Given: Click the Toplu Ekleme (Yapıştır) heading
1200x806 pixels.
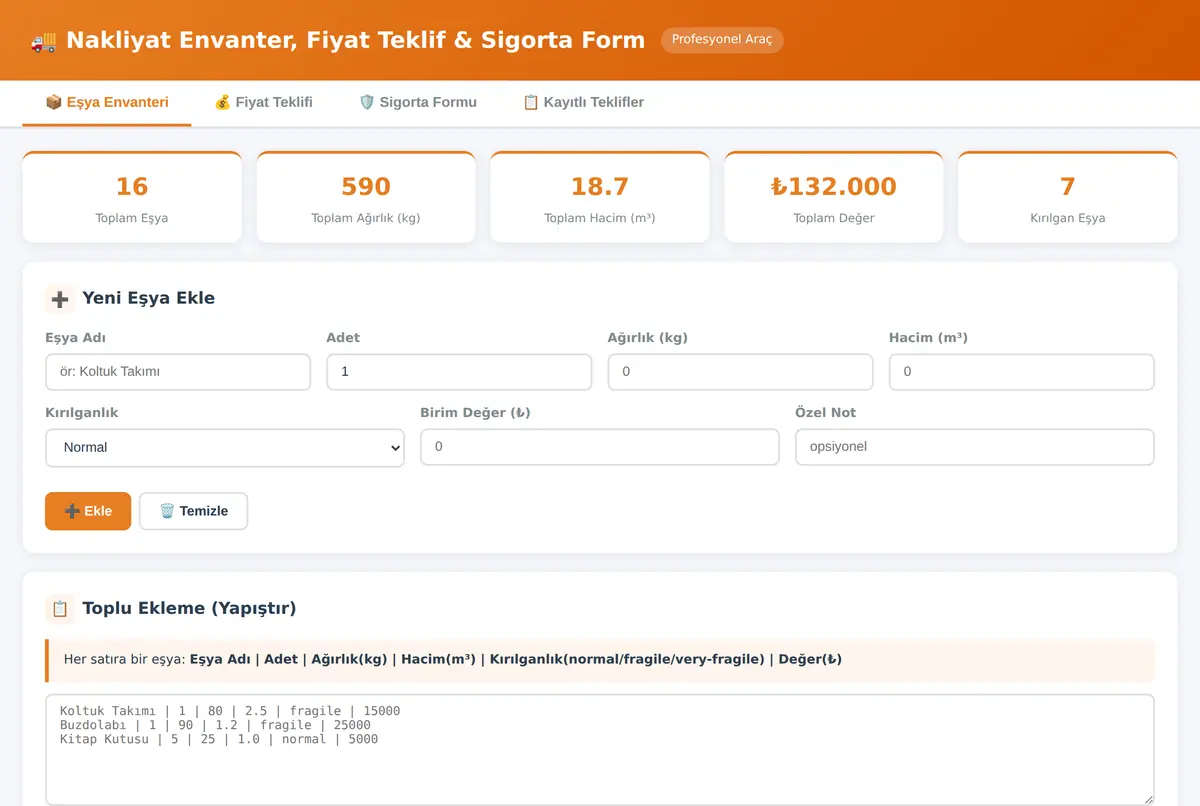Looking at the screenshot, I should 189,608.
